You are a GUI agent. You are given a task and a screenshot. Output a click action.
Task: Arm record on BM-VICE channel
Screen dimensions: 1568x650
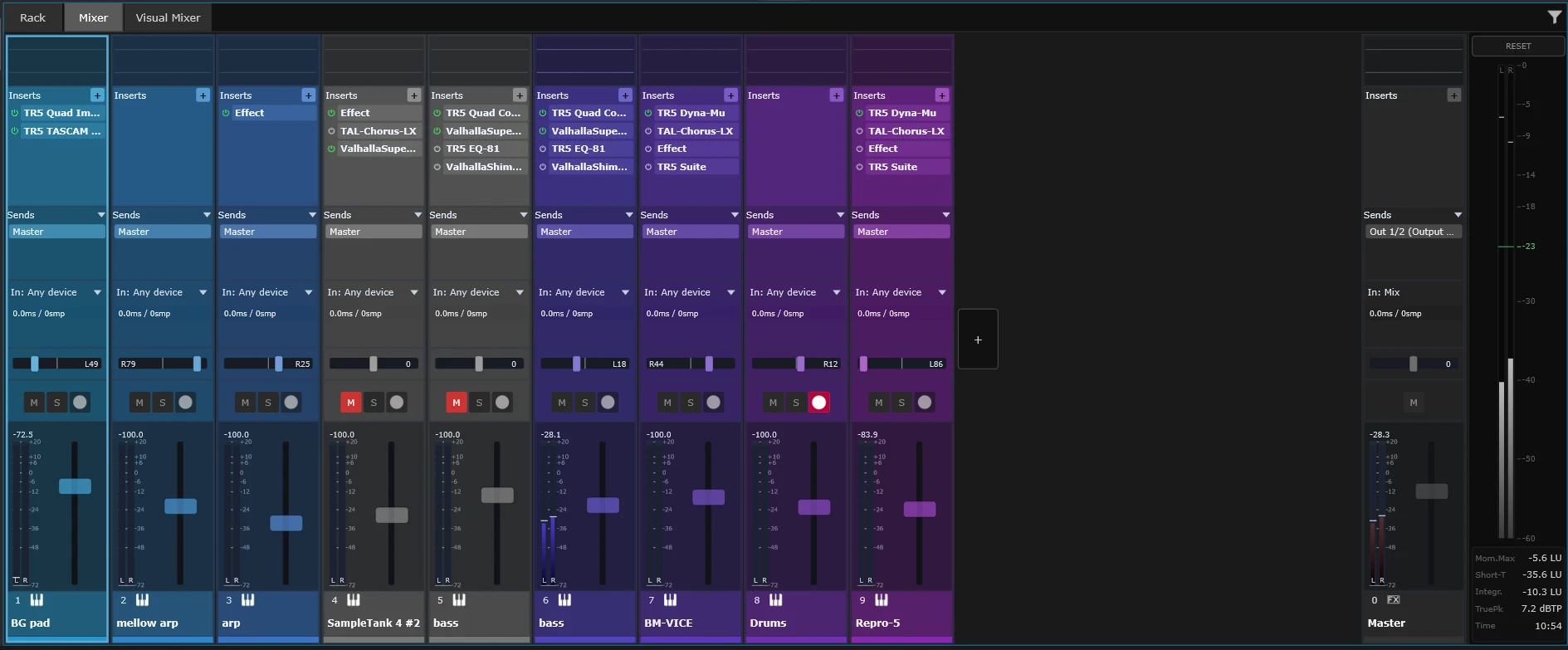click(714, 403)
